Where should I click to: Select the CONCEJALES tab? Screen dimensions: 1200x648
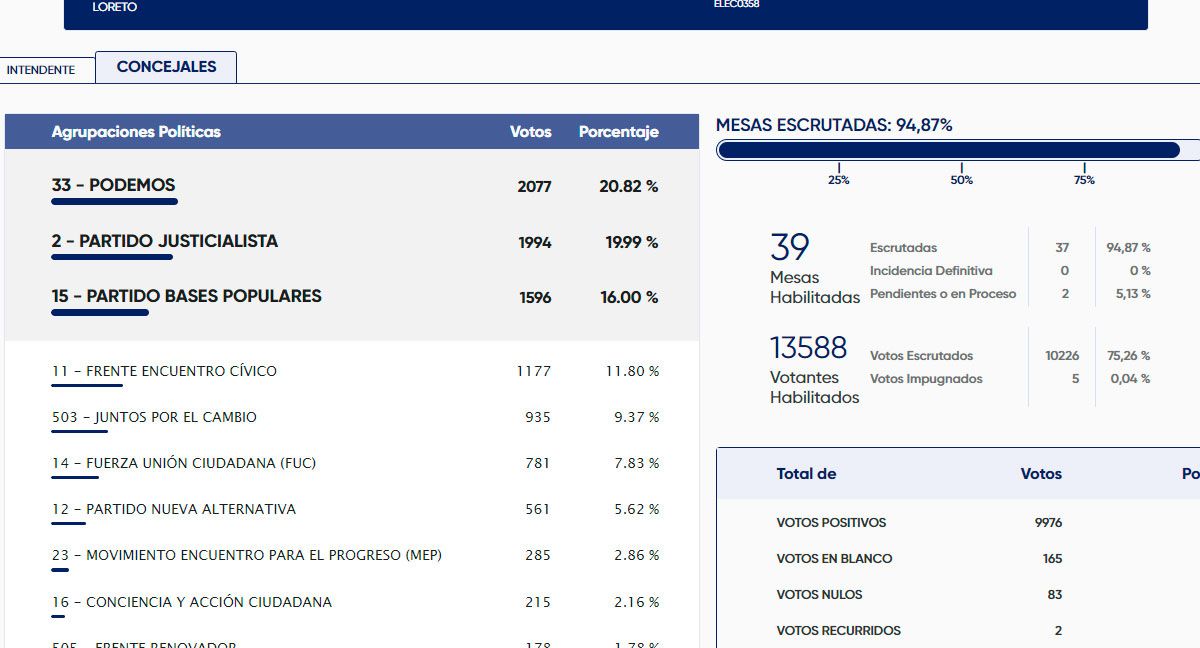pyautogui.click(x=166, y=67)
